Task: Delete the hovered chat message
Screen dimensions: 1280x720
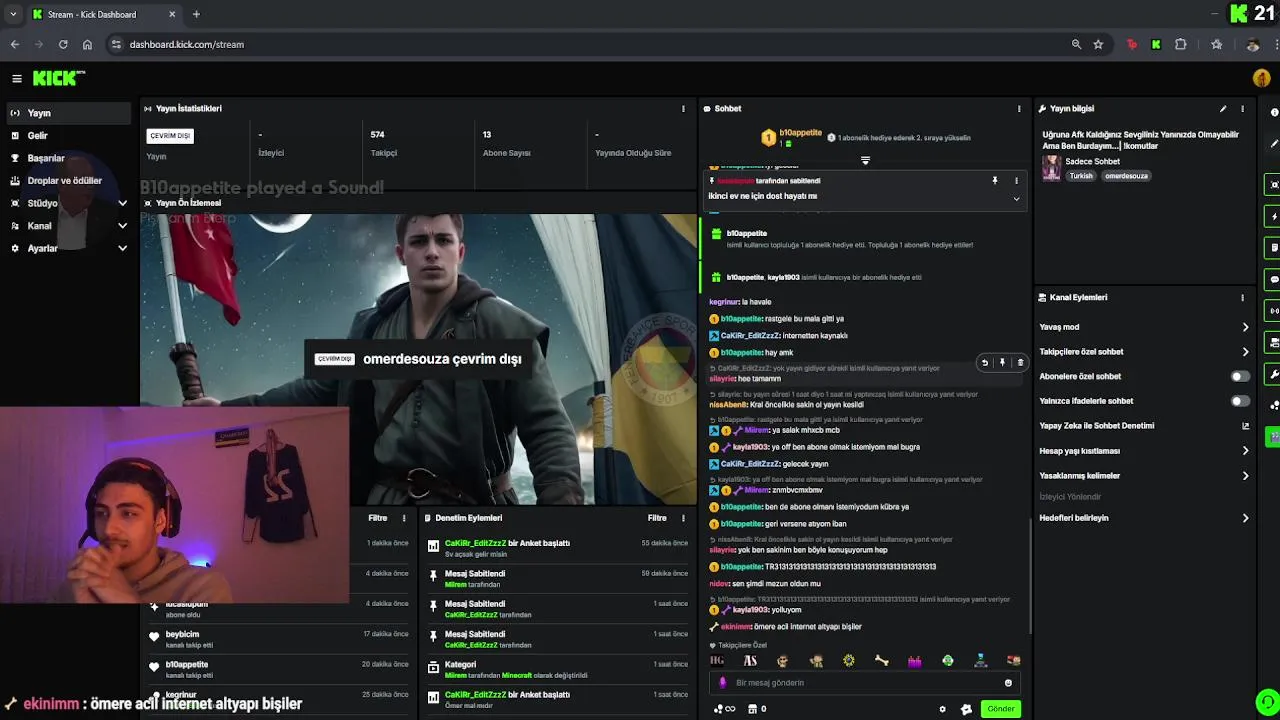Action: coord(1020,362)
